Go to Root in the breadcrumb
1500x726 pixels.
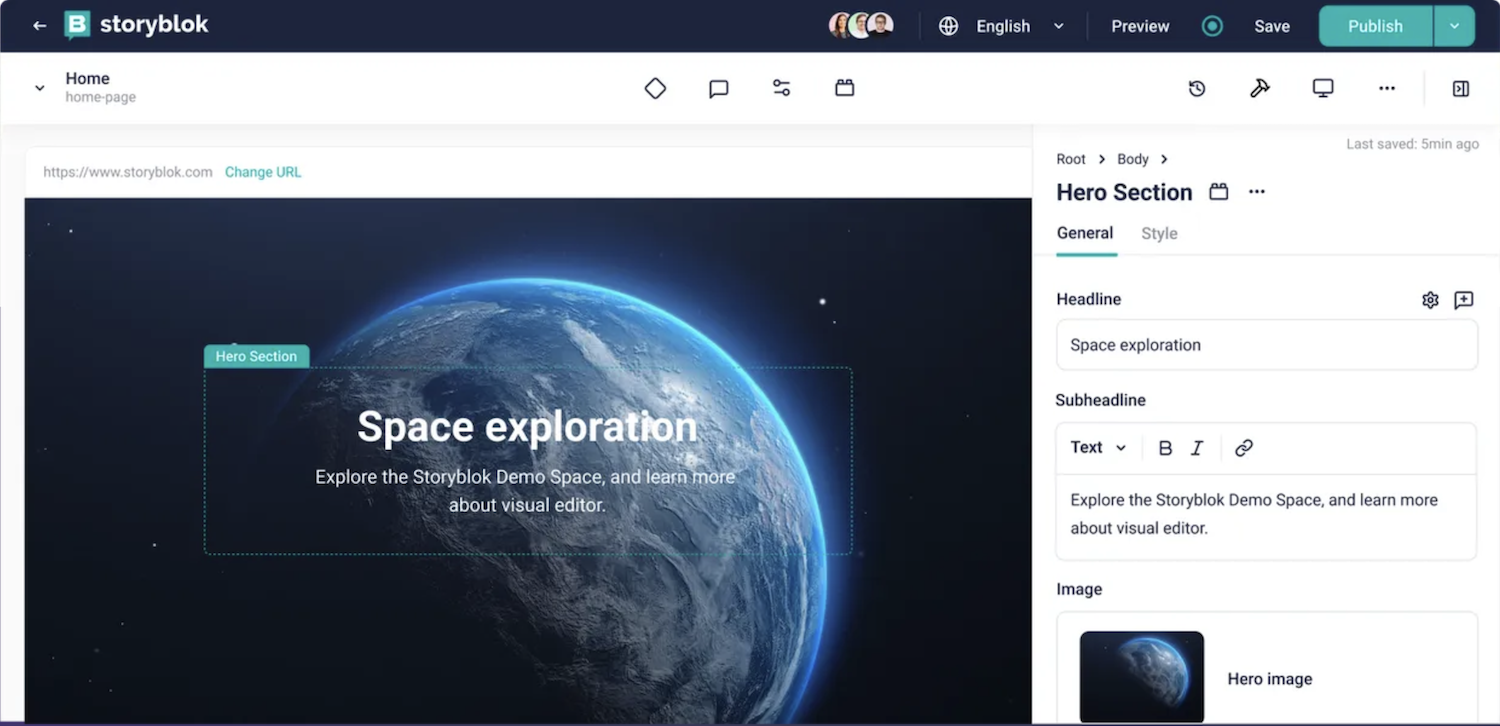pos(1071,159)
